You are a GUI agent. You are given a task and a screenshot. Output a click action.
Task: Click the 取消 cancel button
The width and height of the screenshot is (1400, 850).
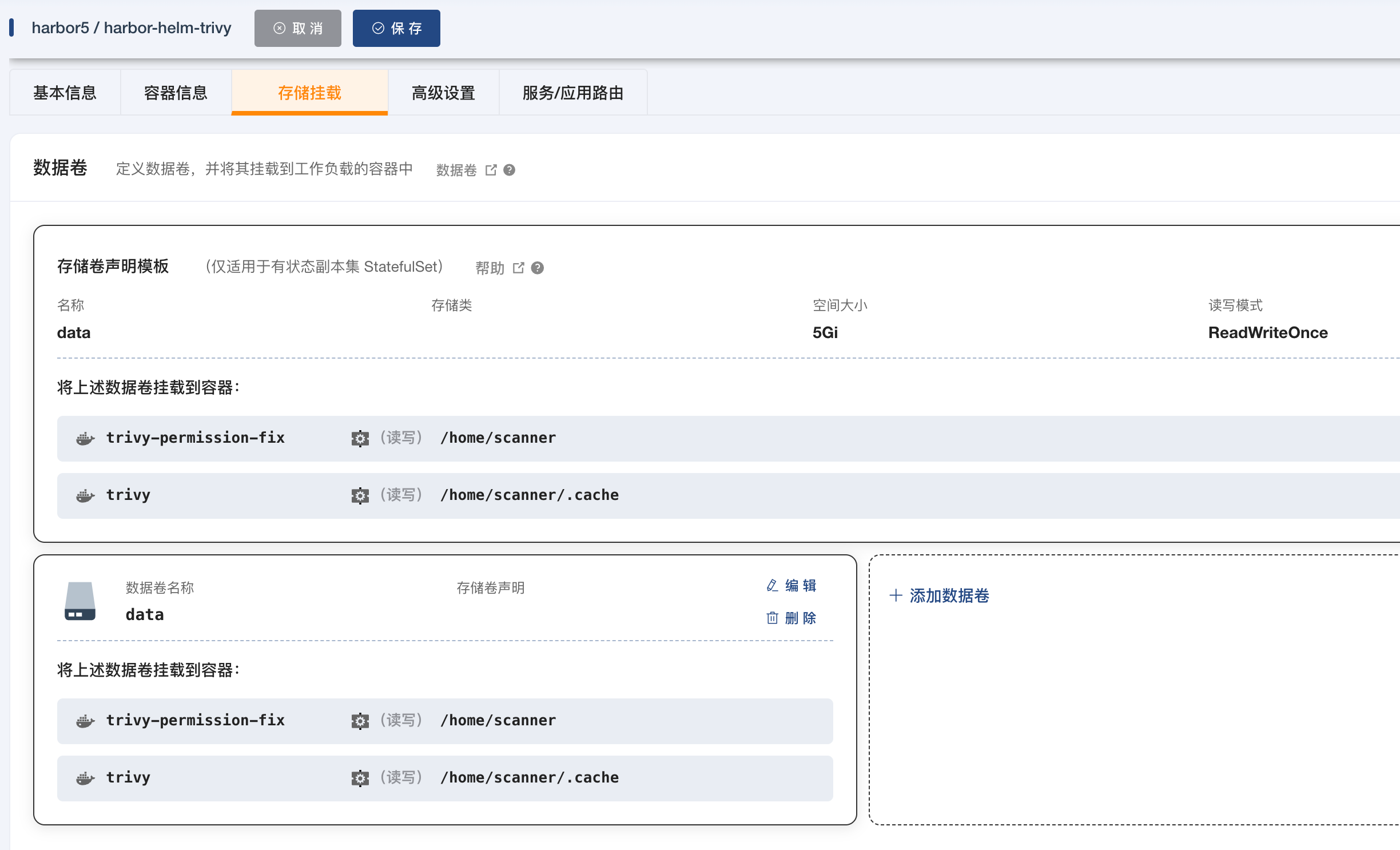click(297, 28)
